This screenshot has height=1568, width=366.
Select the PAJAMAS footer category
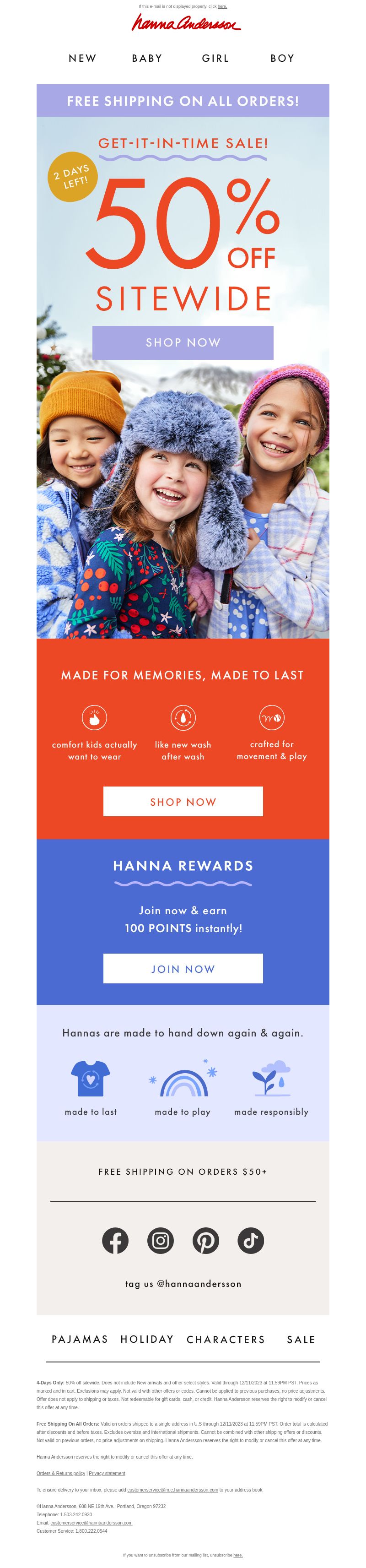coord(80,1339)
